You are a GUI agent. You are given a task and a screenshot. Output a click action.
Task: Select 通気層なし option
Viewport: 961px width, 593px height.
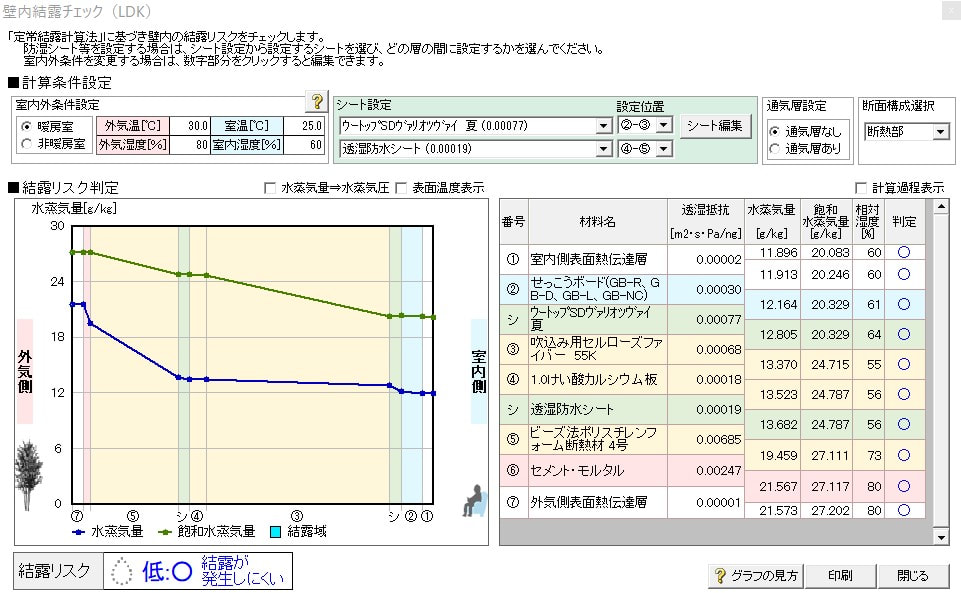pyautogui.click(x=775, y=132)
